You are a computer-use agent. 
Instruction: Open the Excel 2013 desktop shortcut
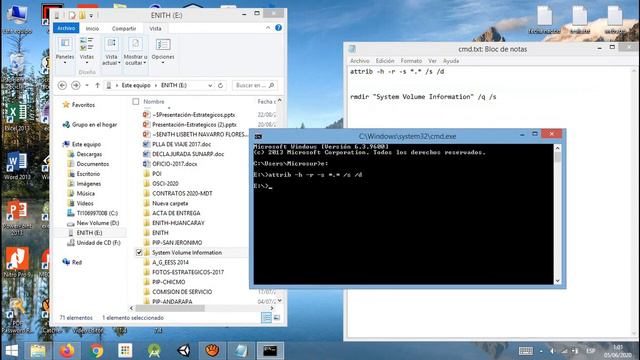pos(17,118)
